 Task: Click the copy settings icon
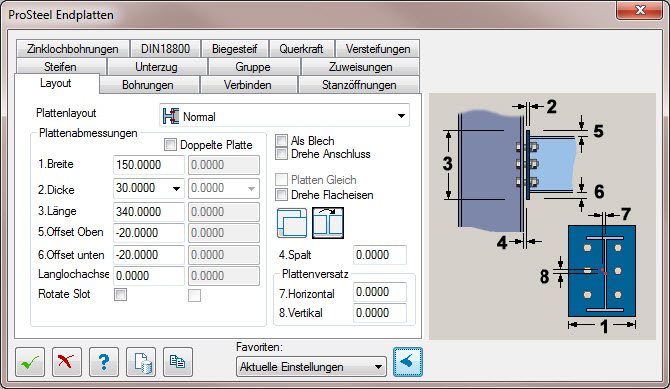coord(178,362)
